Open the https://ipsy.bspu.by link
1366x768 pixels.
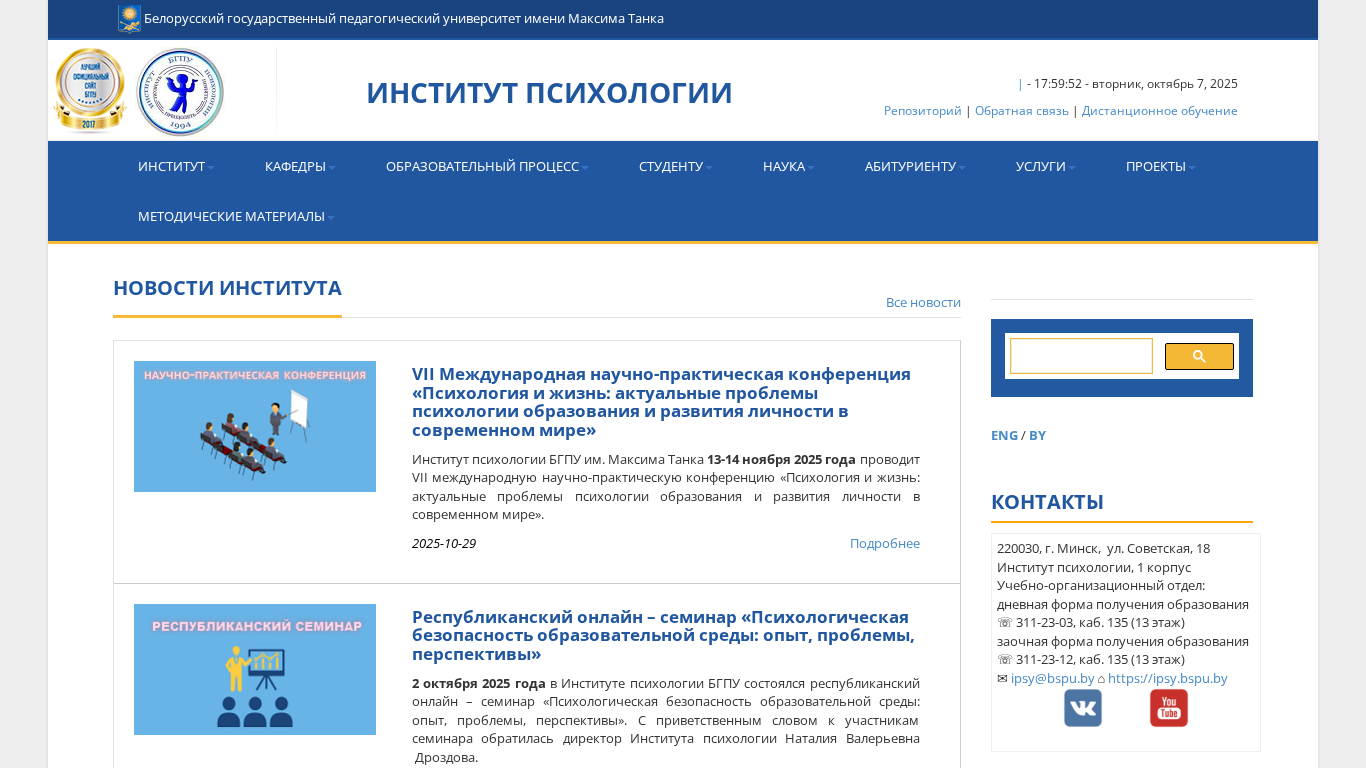pos(1168,678)
